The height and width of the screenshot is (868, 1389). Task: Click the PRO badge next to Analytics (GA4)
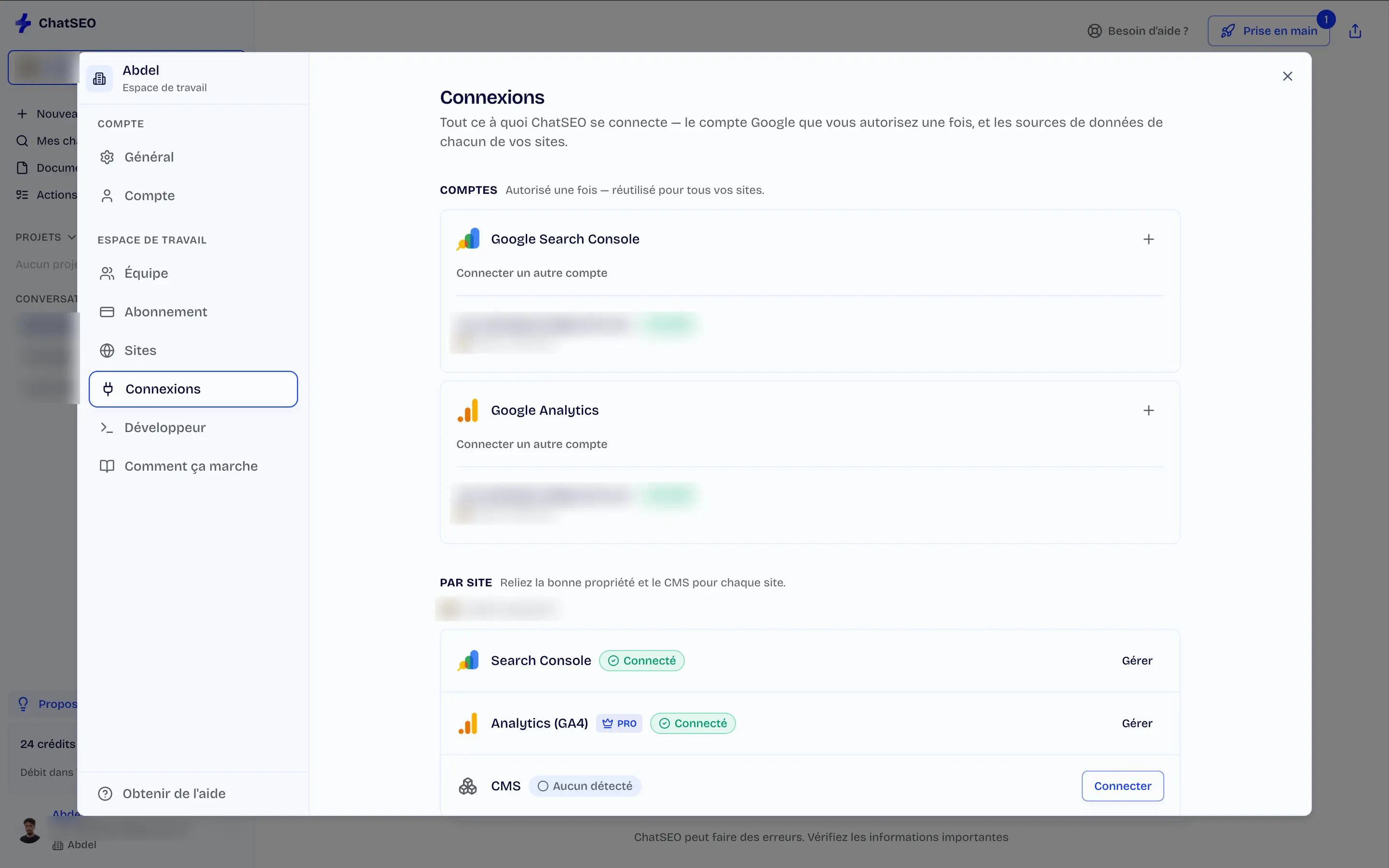click(x=619, y=723)
